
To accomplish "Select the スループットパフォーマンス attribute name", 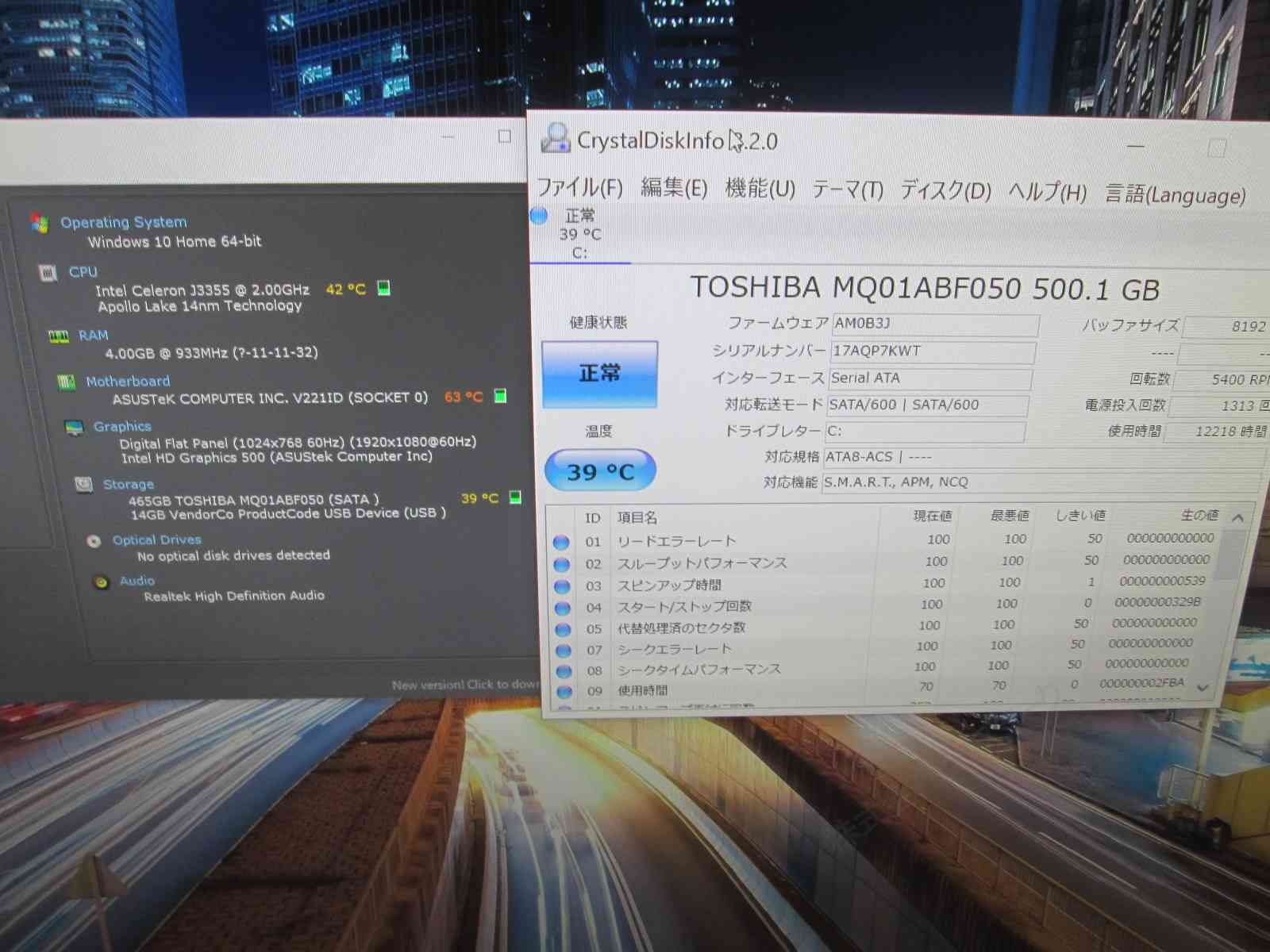I will tap(702, 562).
